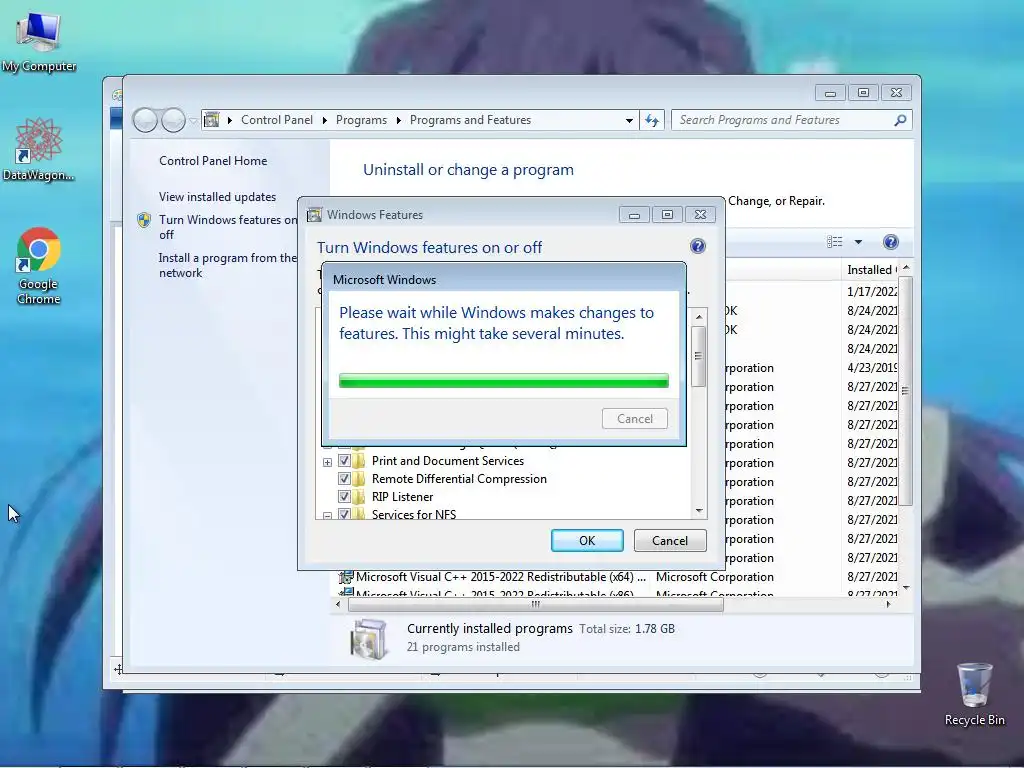Click Turn Windows features on or off link

(x=227, y=227)
